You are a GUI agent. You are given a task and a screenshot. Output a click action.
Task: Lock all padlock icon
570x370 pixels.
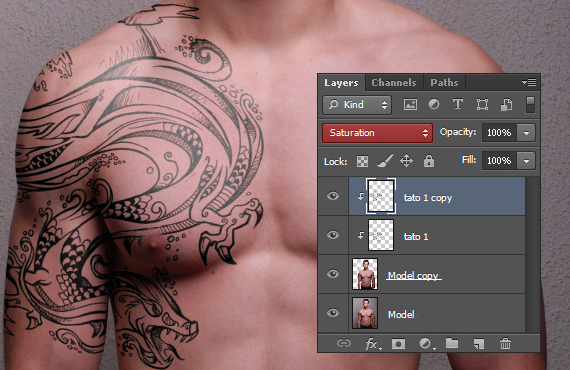pyautogui.click(x=429, y=161)
